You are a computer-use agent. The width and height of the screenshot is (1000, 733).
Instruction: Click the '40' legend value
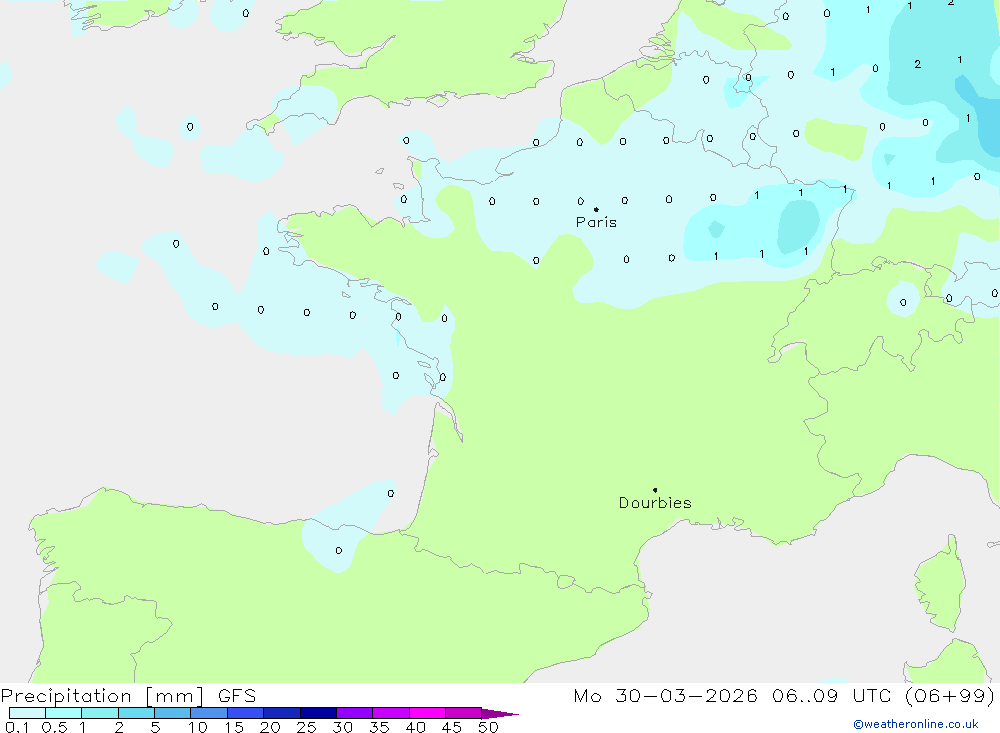pyautogui.click(x=415, y=727)
